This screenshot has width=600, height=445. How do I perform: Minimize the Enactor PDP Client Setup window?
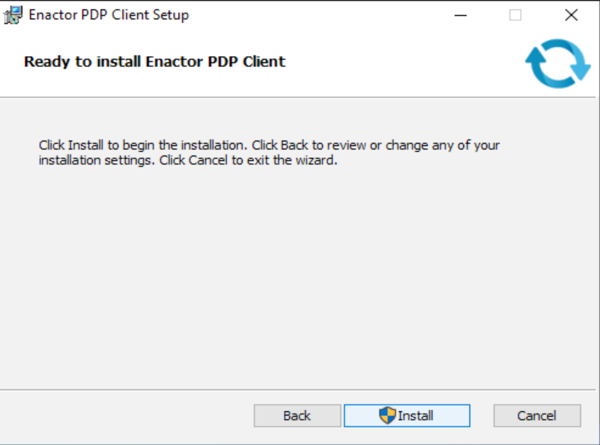[x=460, y=15]
